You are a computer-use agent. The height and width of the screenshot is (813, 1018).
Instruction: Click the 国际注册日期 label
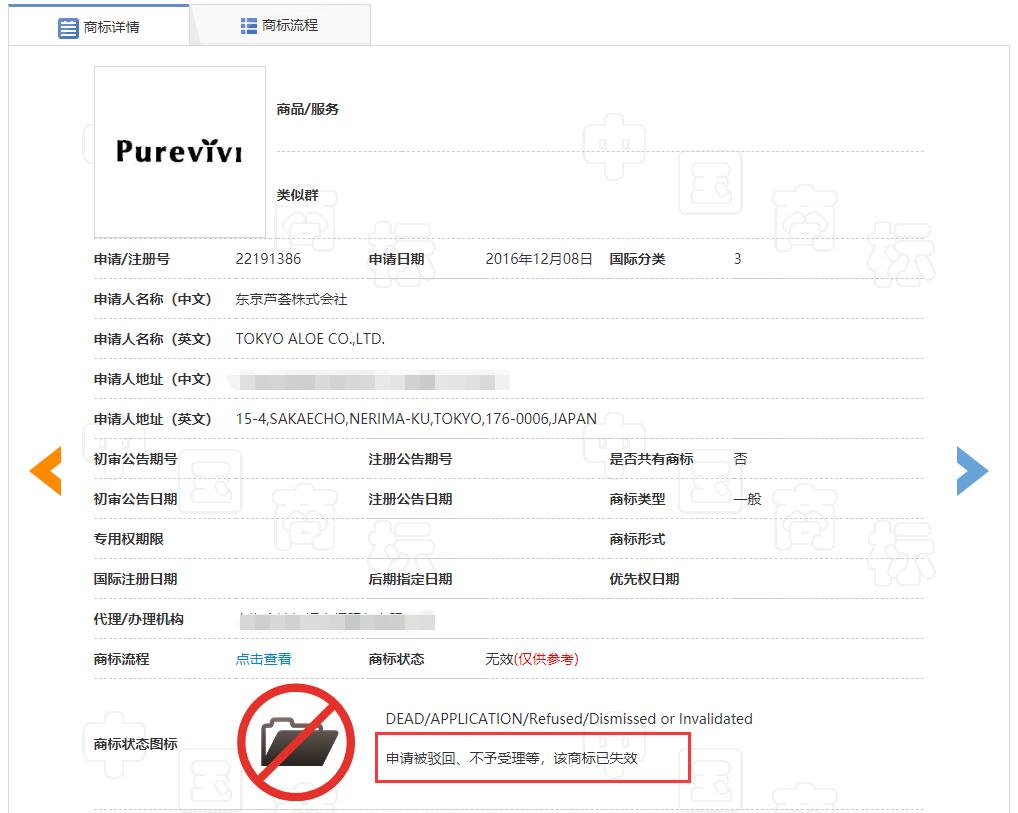pyautogui.click(x=135, y=579)
